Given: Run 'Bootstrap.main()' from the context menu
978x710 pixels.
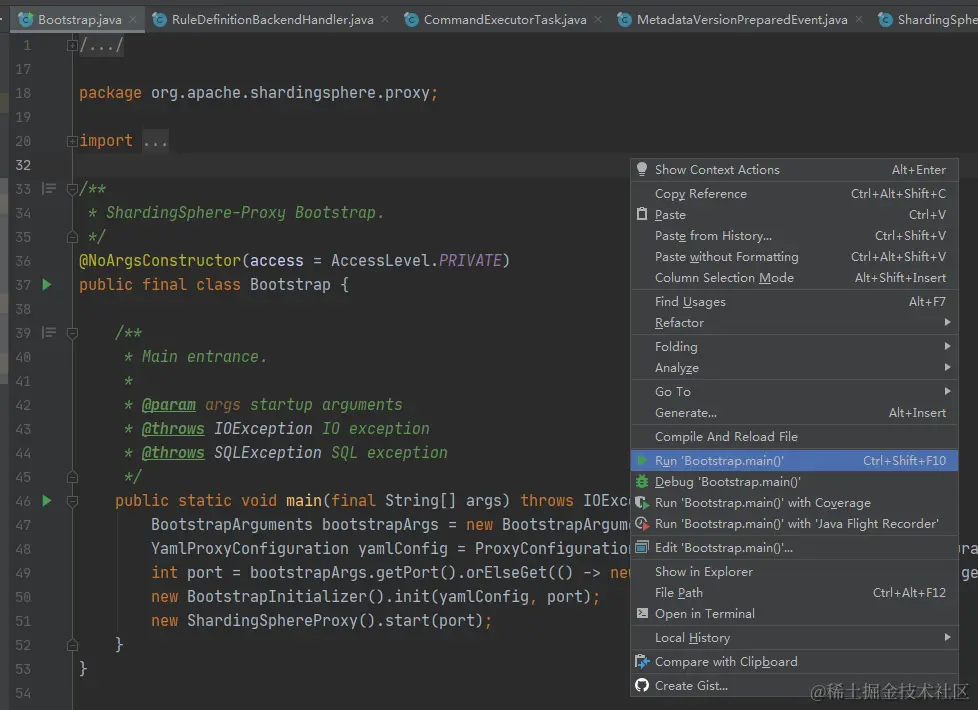Looking at the screenshot, I should (x=794, y=460).
